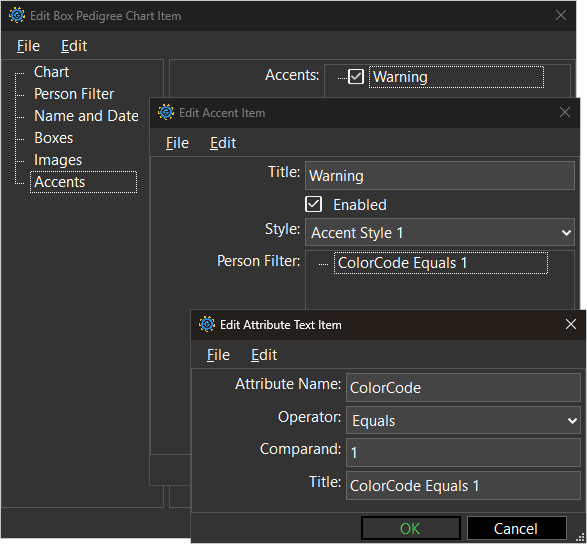
Task: Select the Chart tree item
Action: 51,72
